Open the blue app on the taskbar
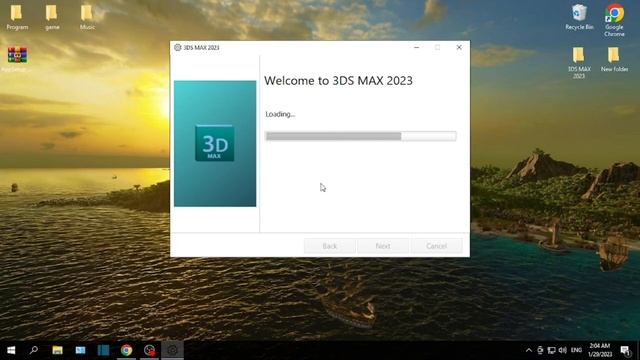 pyautogui.click(x=103, y=350)
